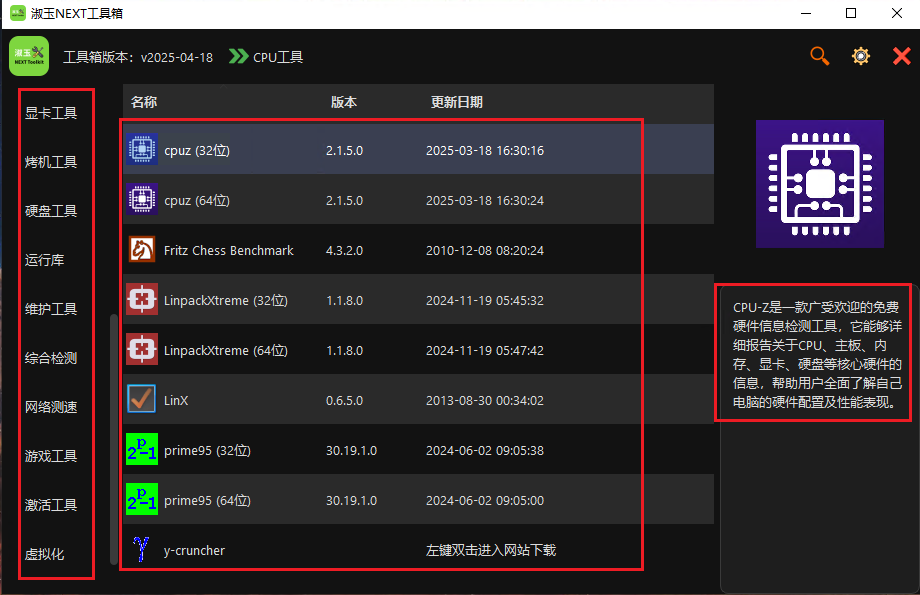Click the y-cruncher gamma icon
920x595 pixels.
click(x=142, y=550)
